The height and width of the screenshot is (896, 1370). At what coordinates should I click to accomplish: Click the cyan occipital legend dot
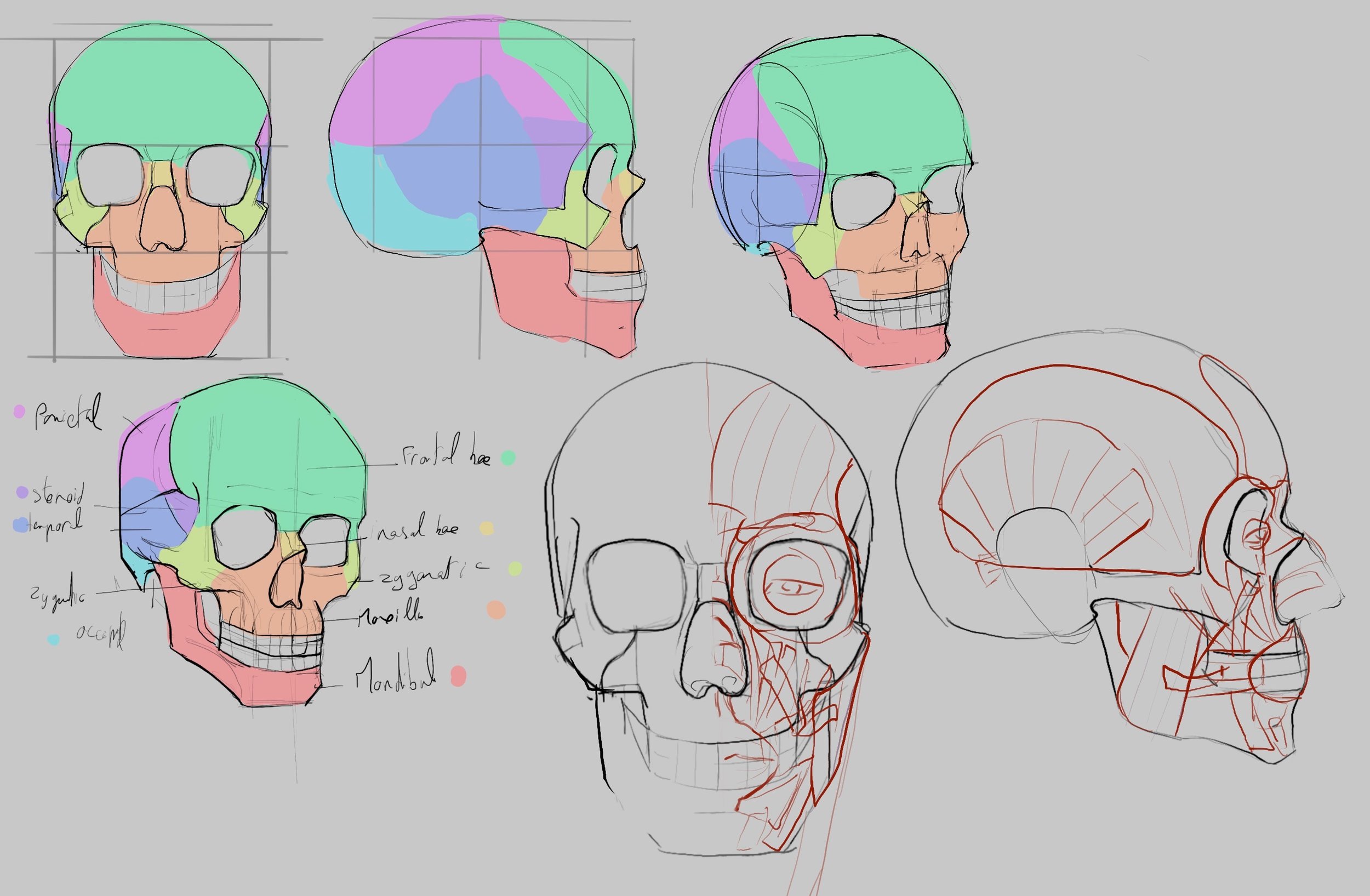(x=54, y=640)
